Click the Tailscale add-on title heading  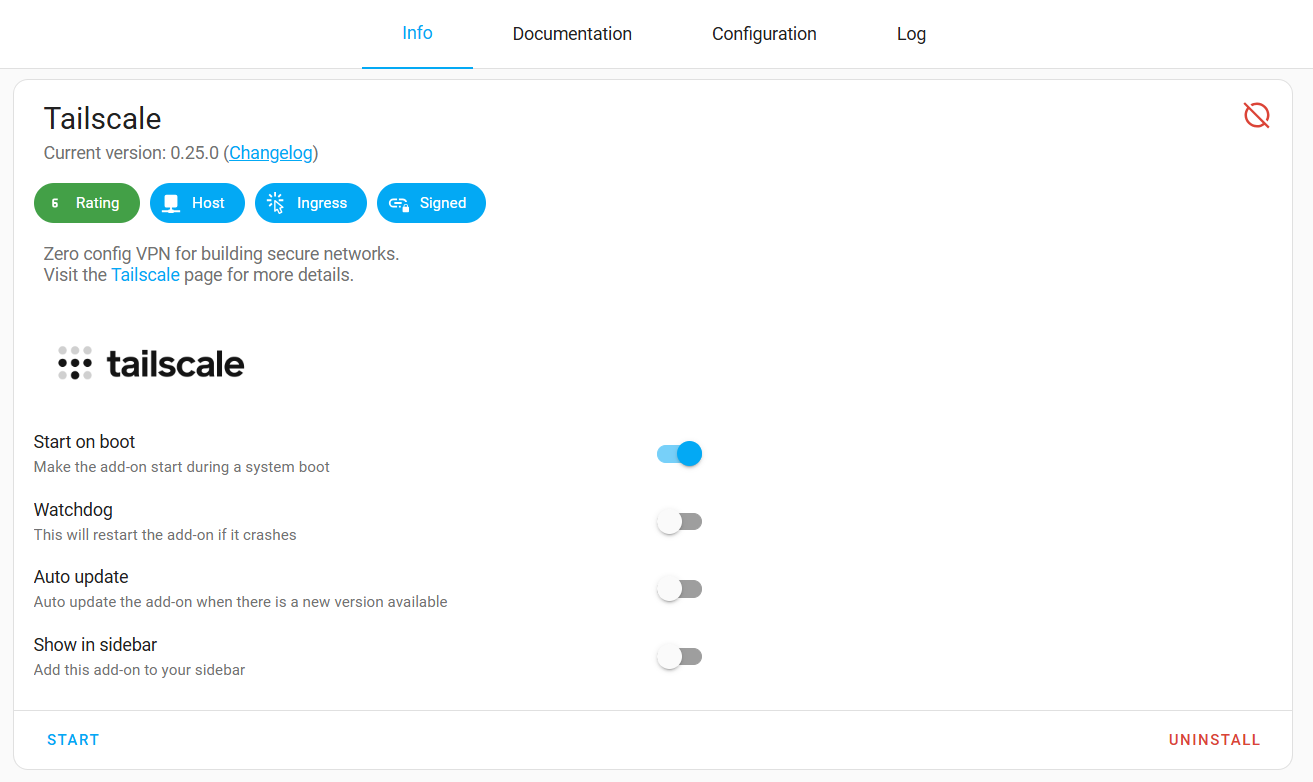102,119
